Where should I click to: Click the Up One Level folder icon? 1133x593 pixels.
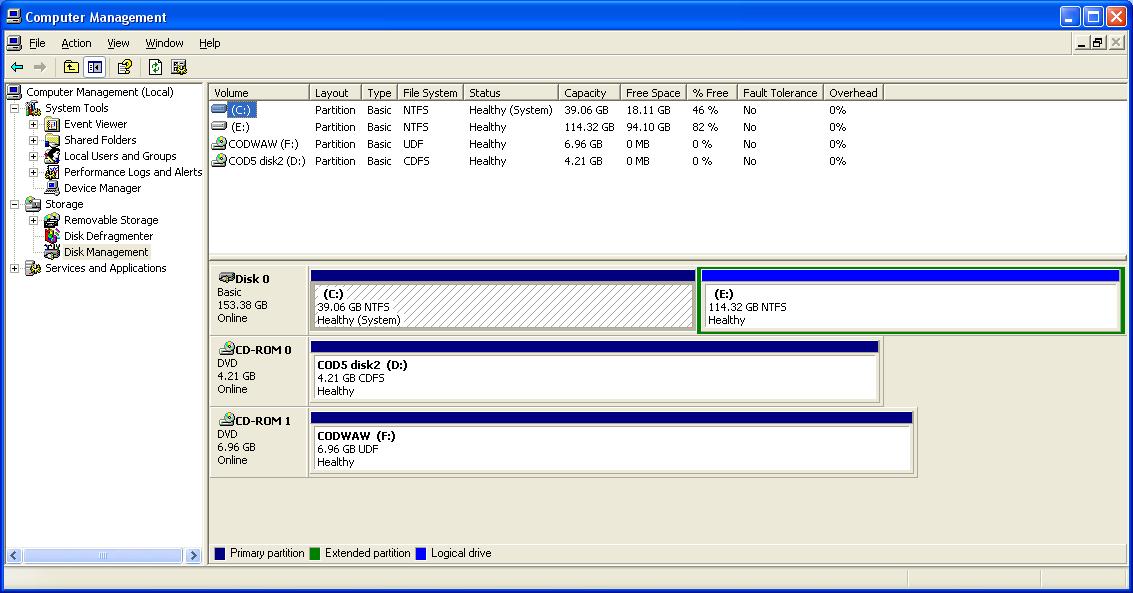click(71, 67)
